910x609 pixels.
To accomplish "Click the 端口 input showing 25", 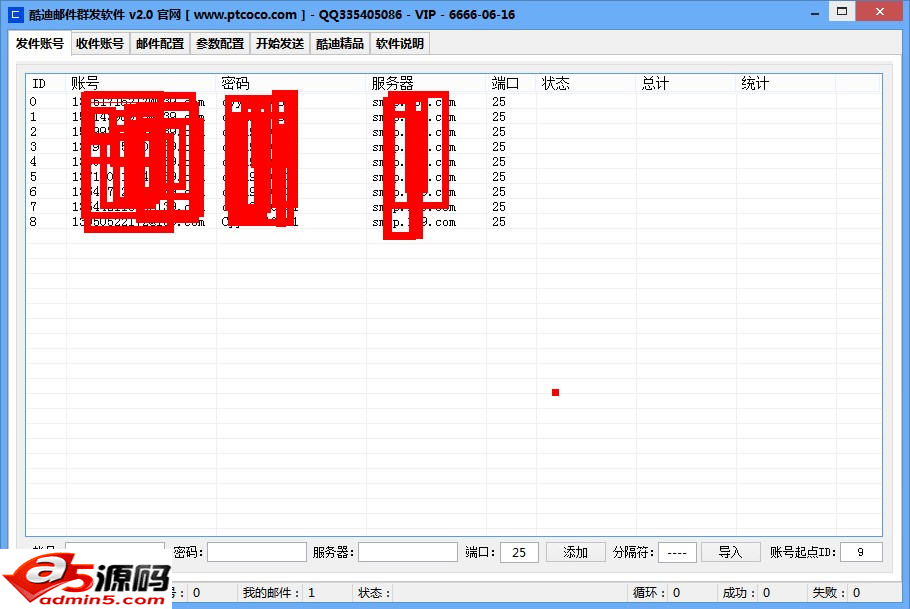I will click(x=519, y=552).
